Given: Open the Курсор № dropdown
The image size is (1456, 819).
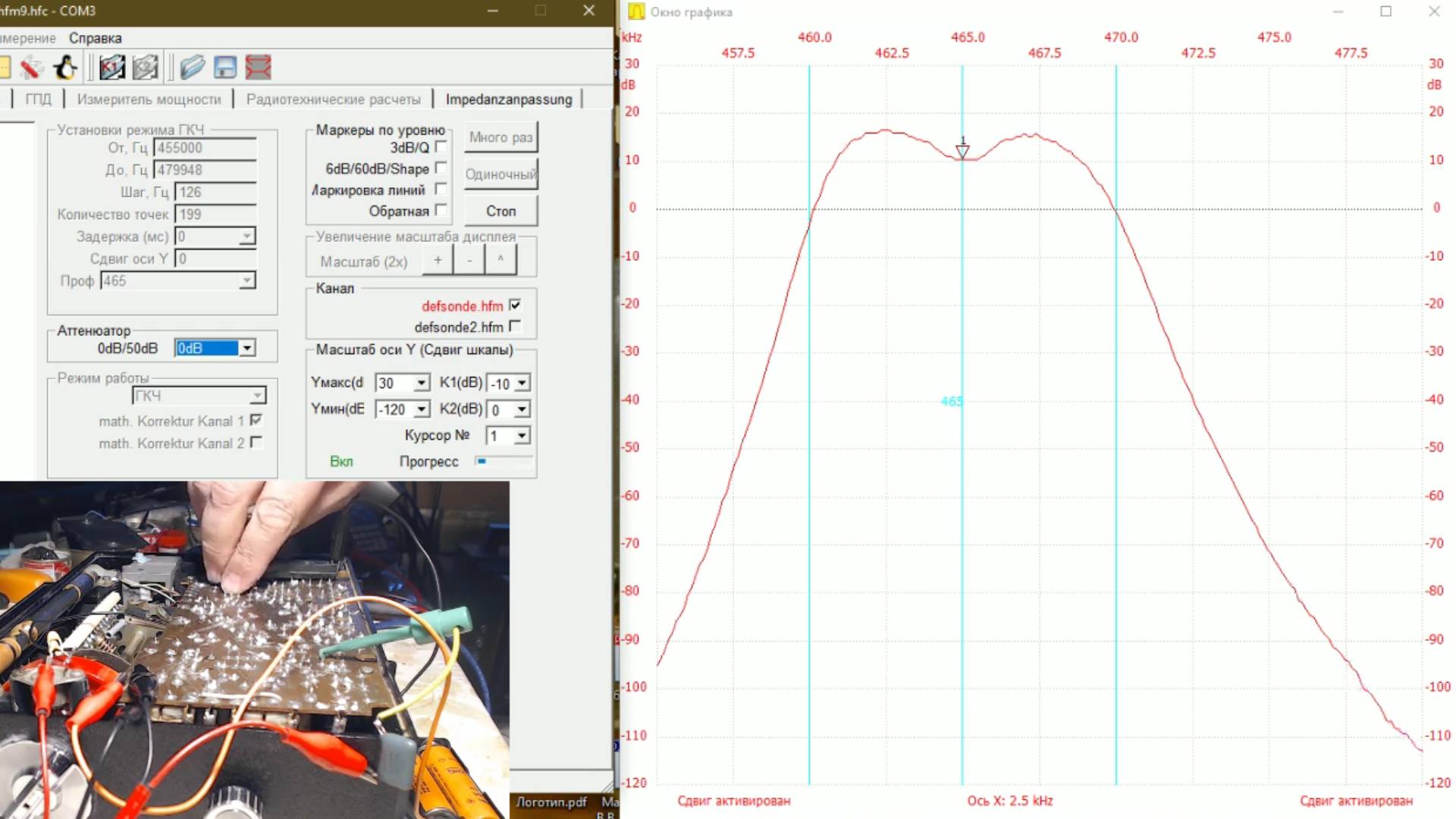Looking at the screenshot, I should click(522, 436).
